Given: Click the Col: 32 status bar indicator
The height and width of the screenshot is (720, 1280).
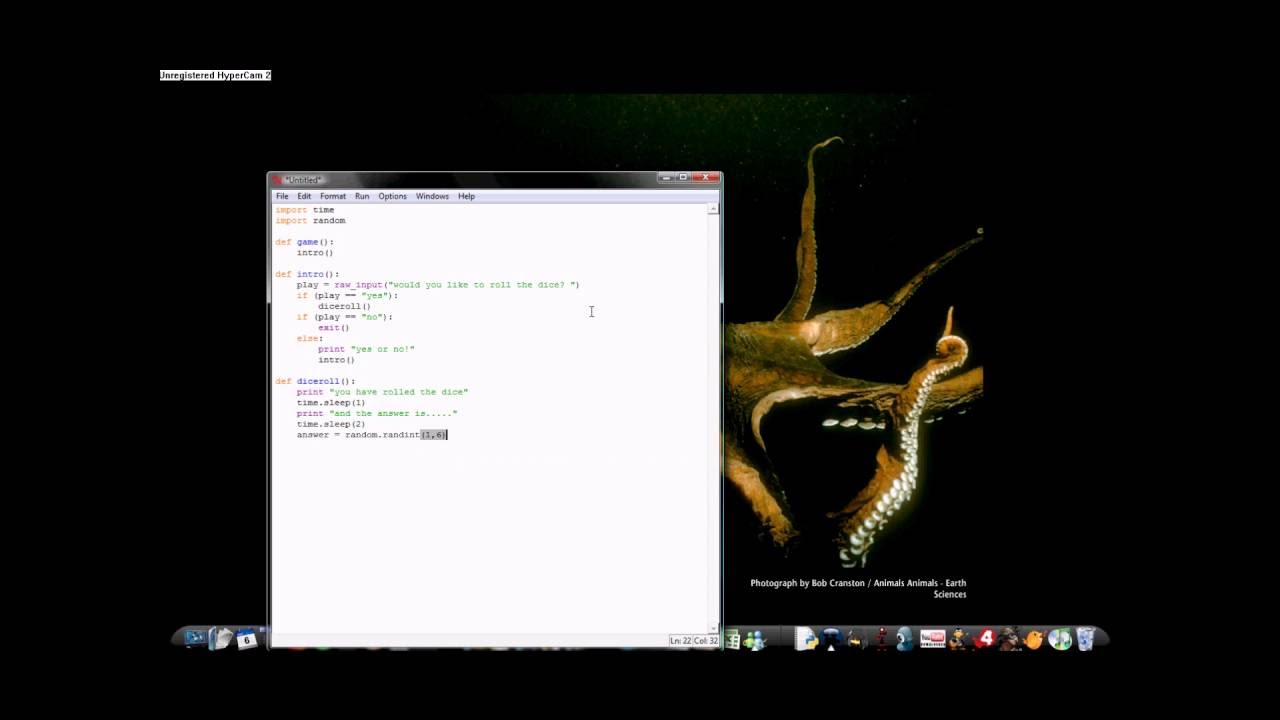Looking at the screenshot, I should tap(706, 641).
